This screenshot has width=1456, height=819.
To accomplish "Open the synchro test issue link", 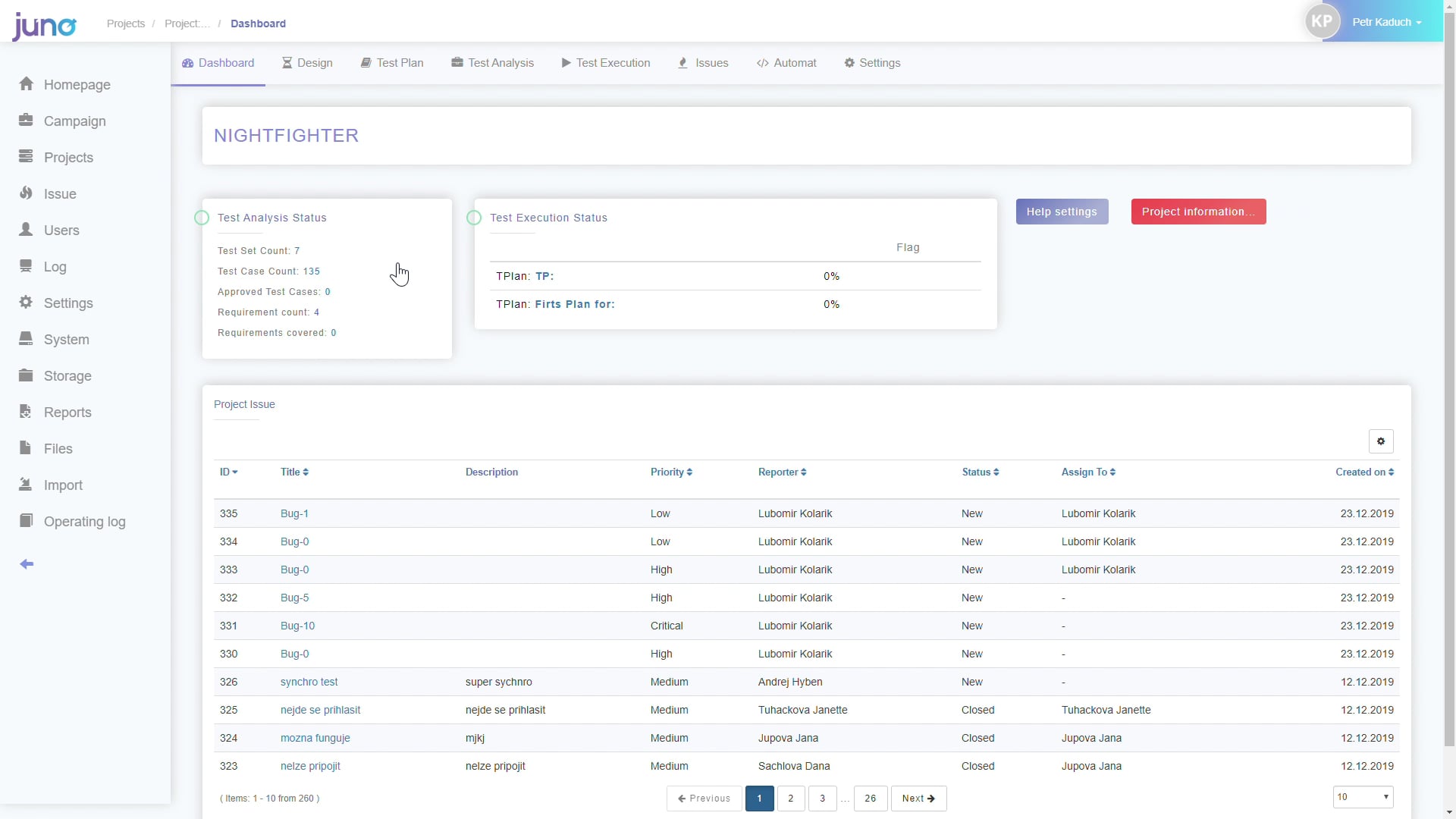I will 309,682.
